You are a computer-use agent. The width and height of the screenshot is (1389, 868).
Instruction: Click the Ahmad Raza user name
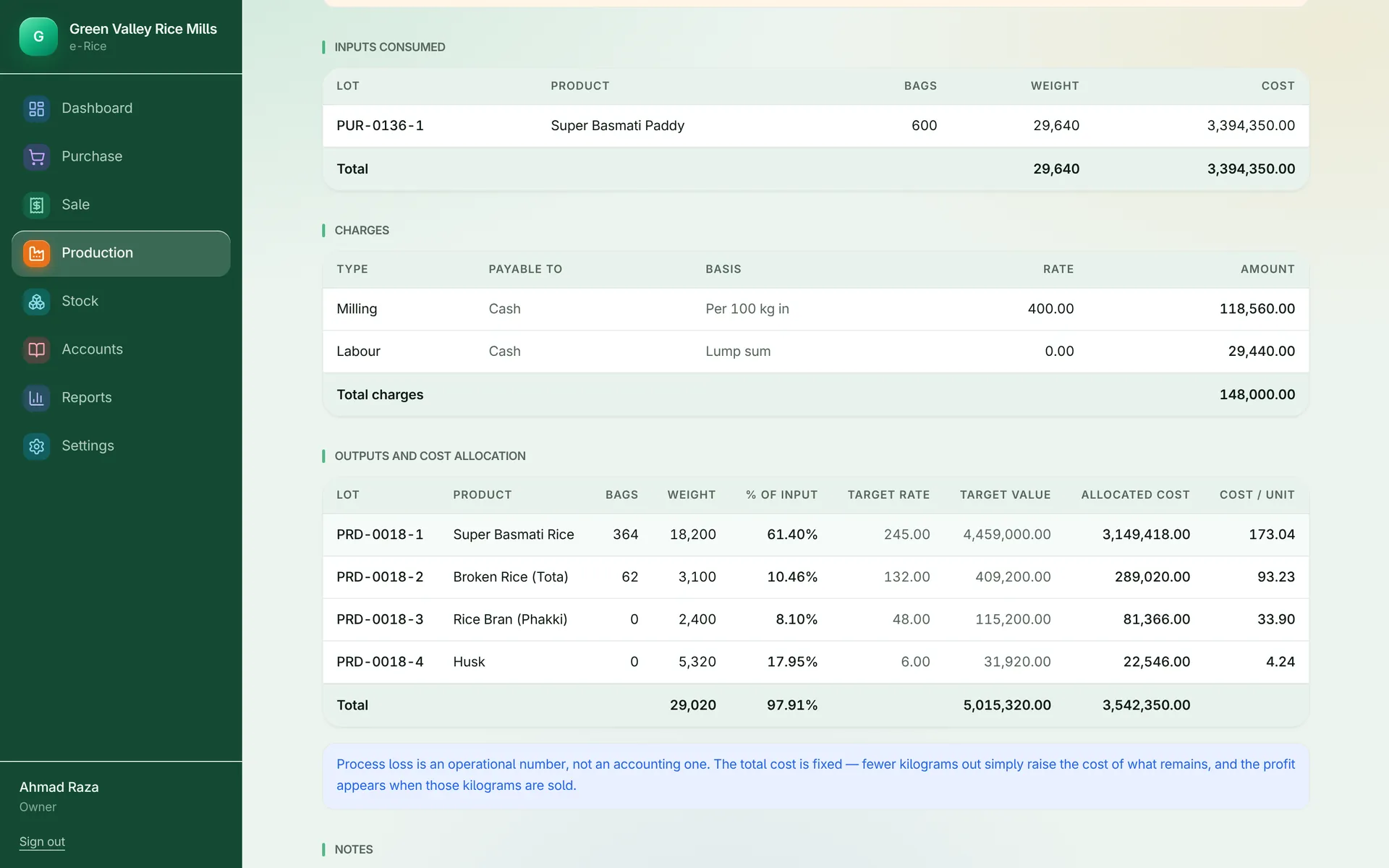[59, 787]
